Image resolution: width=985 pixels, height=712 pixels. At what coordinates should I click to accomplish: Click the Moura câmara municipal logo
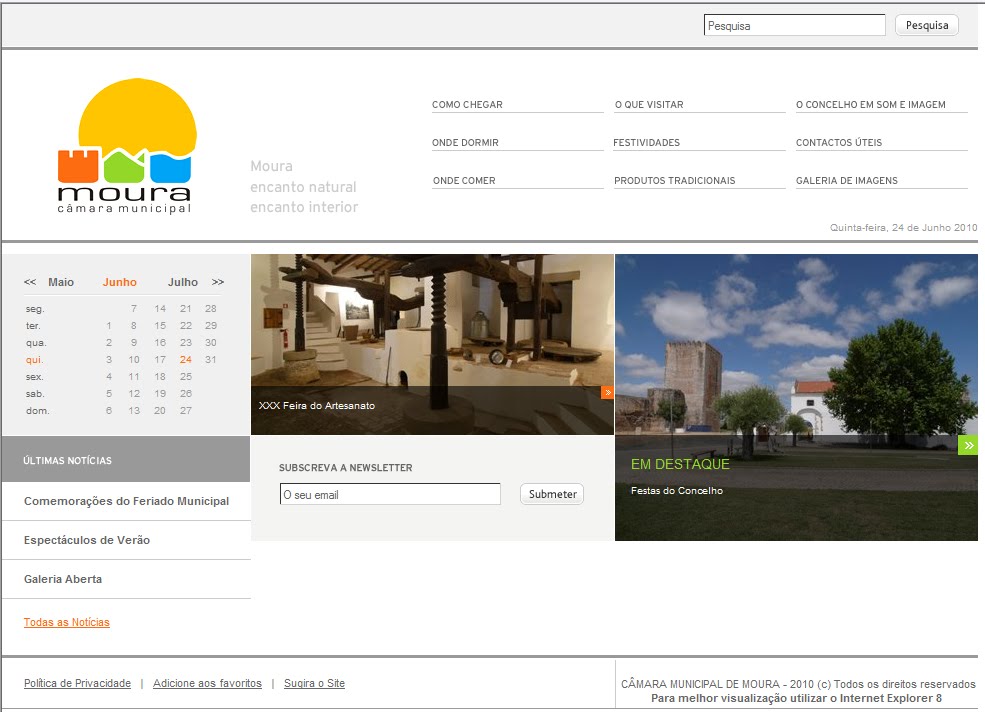pyautogui.click(x=128, y=146)
